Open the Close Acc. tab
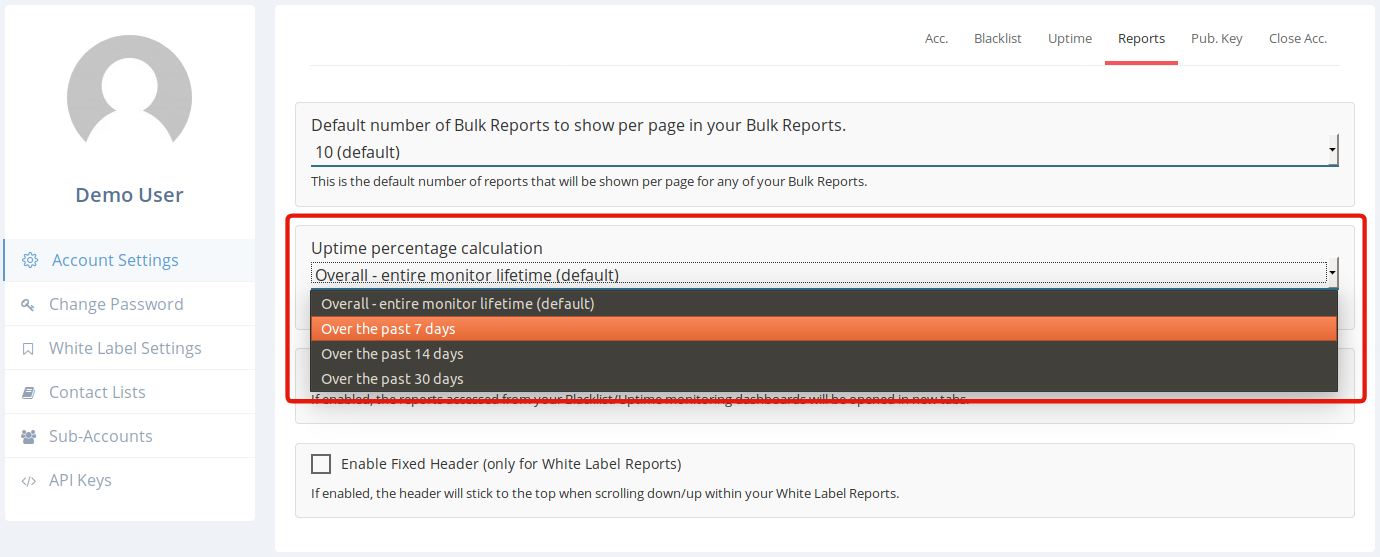 tap(1298, 38)
